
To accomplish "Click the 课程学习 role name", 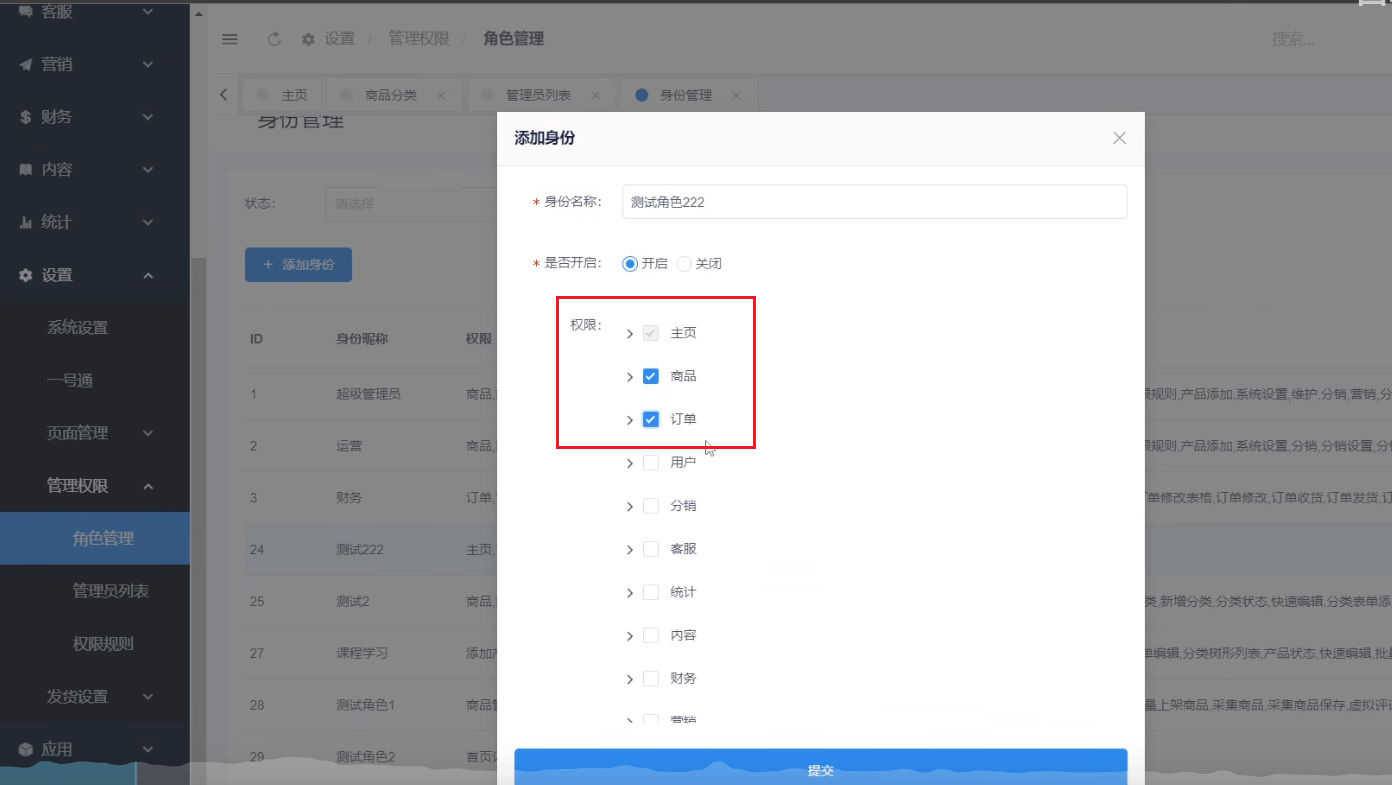I will point(362,653).
